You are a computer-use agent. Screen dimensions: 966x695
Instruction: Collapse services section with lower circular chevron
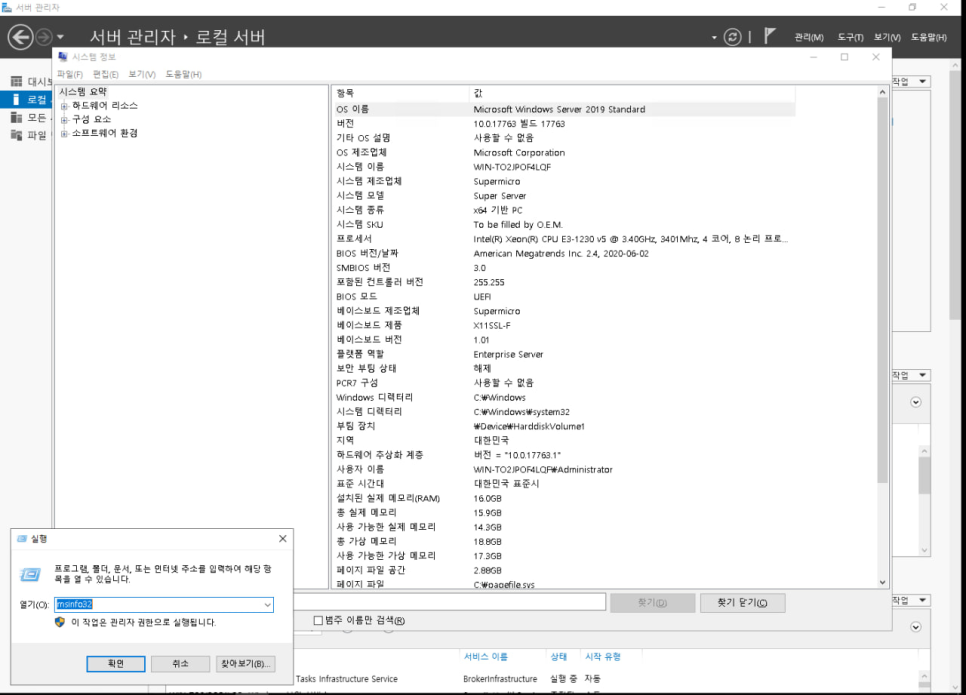point(916,627)
